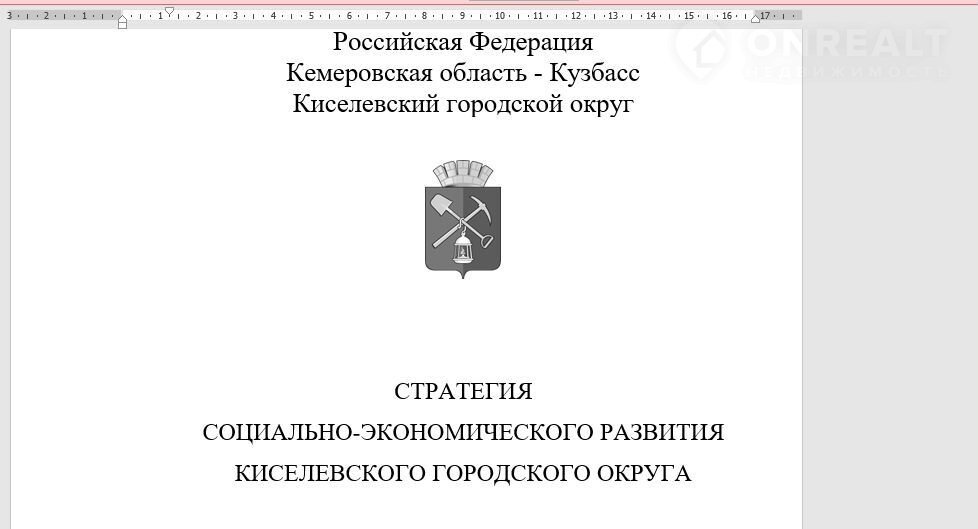The image size is (978, 529).
Task: Click the 15 mark on horizontal ruler
Action: 689,16
